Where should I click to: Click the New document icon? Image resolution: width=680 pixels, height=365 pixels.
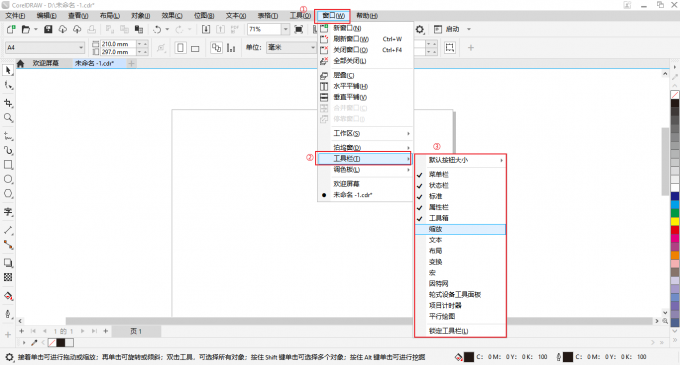click(x=11, y=29)
